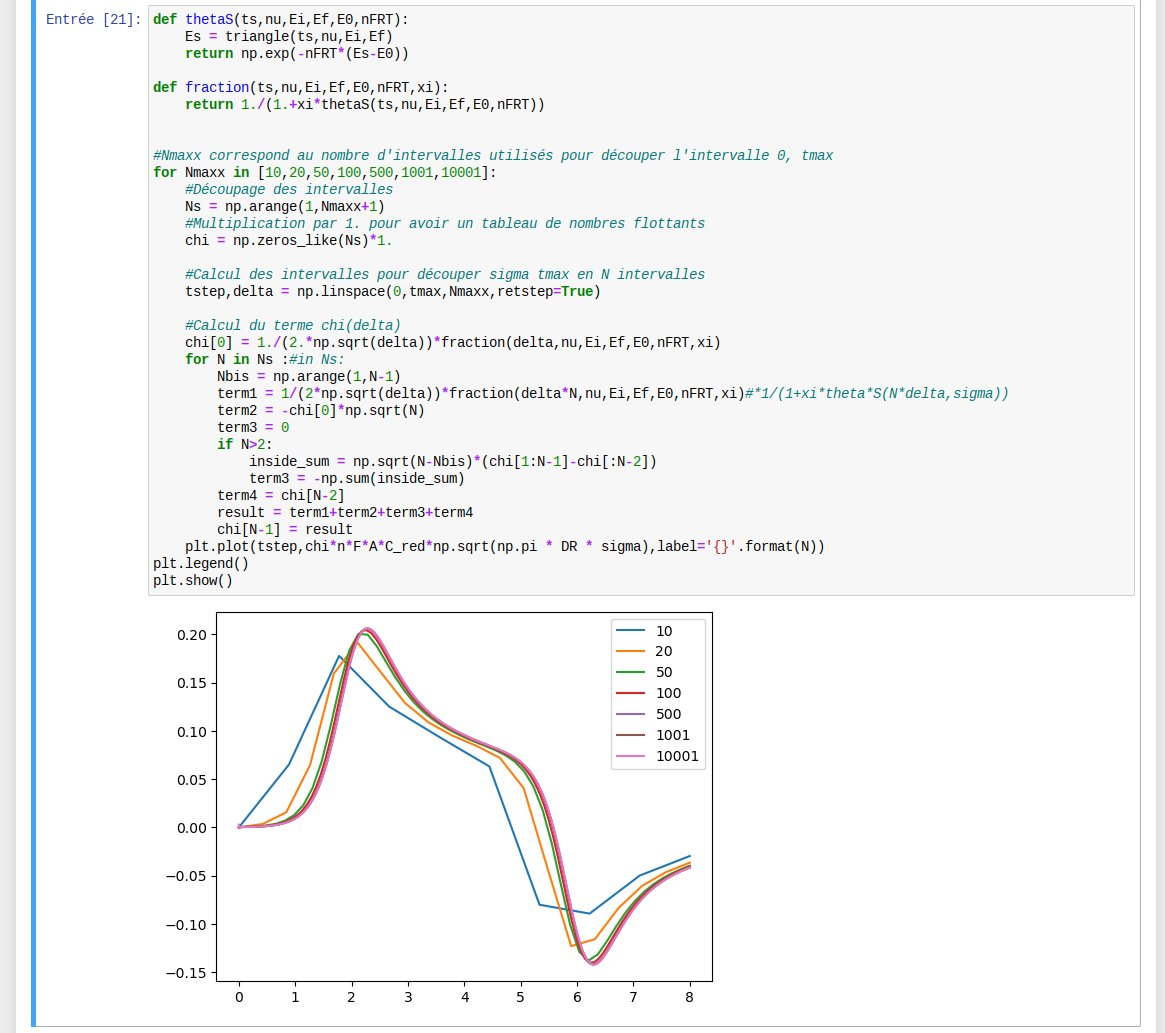The image size is (1165, 1033).
Task: Click the 'for Nmaxx in [10,20,50...' line
Action: (x=324, y=172)
